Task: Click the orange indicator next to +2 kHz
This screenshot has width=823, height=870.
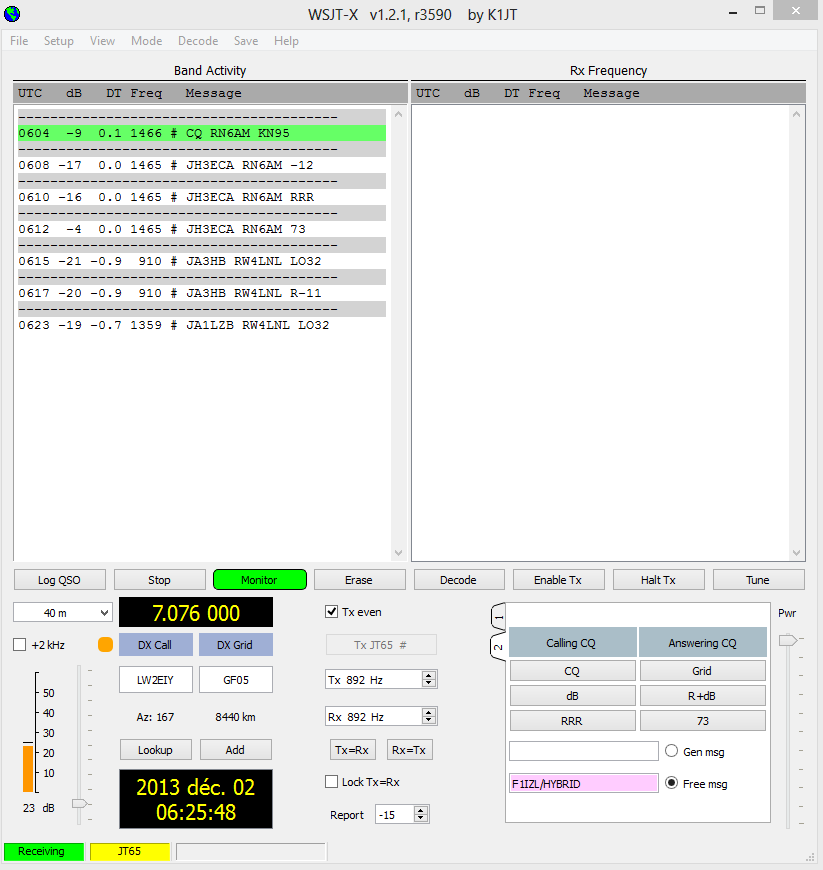Action: coord(105,644)
